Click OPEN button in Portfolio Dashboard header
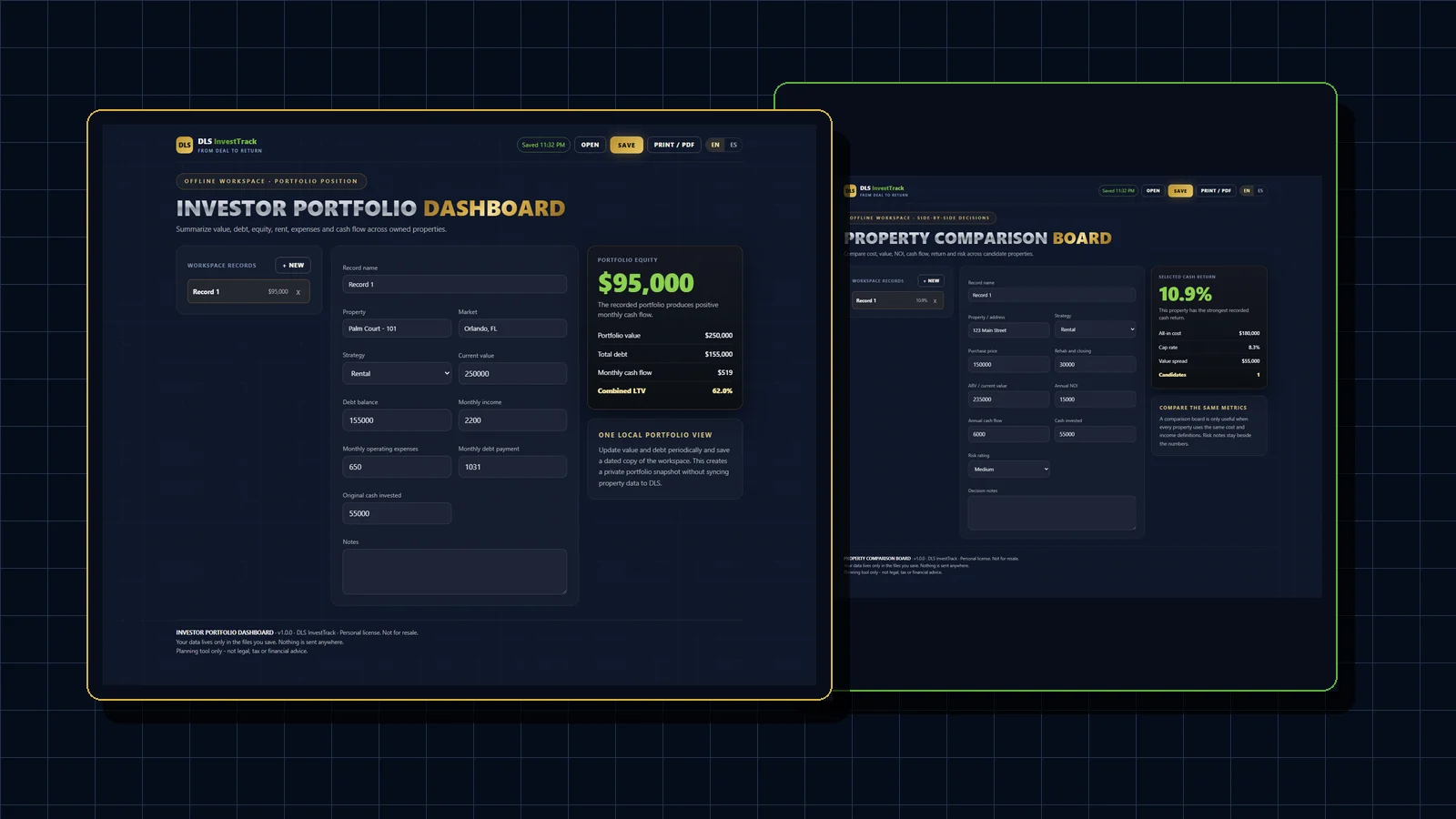 [591, 145]
